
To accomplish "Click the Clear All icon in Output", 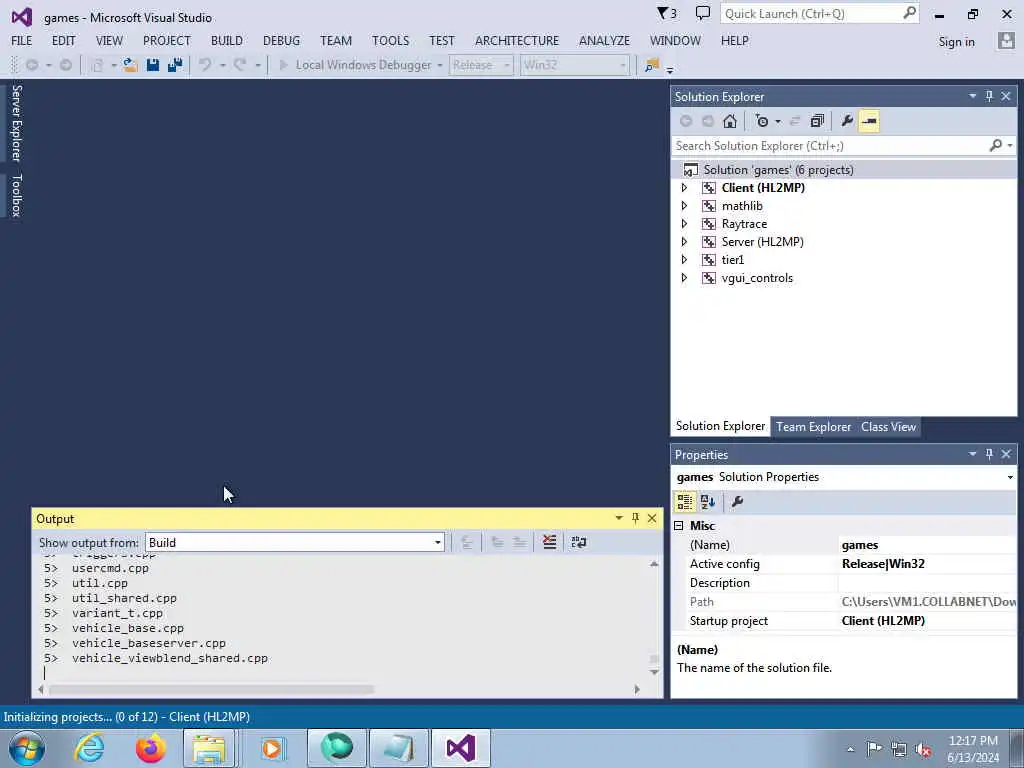I will (x=549, y=542).
